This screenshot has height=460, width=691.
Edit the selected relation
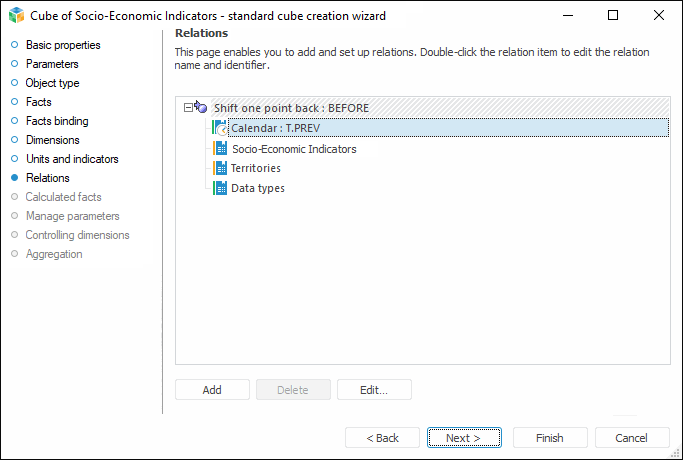374,390
